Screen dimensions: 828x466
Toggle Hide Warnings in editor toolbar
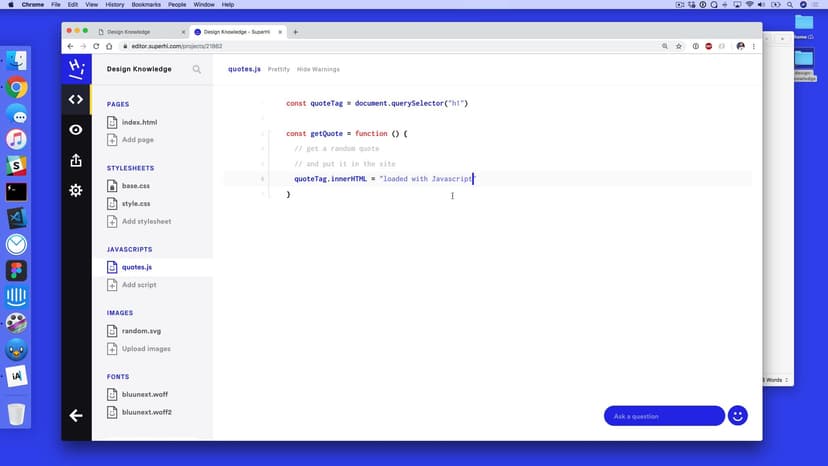pos(318,70)
